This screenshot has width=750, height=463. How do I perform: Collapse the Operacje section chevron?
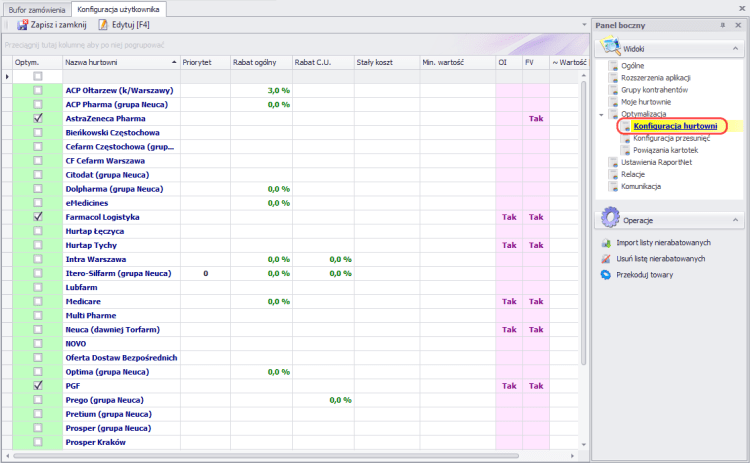tap(734, 219)
